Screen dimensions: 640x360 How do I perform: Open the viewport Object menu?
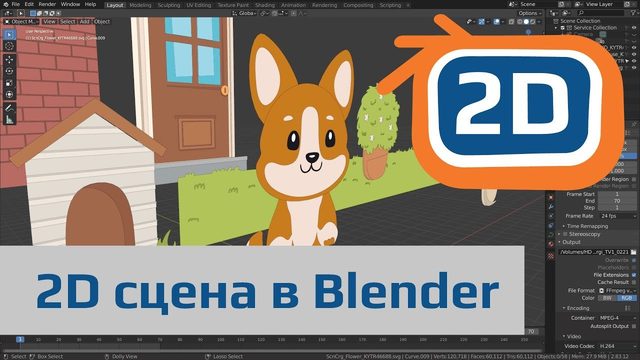pyautogui.click(x=102, y=22)
